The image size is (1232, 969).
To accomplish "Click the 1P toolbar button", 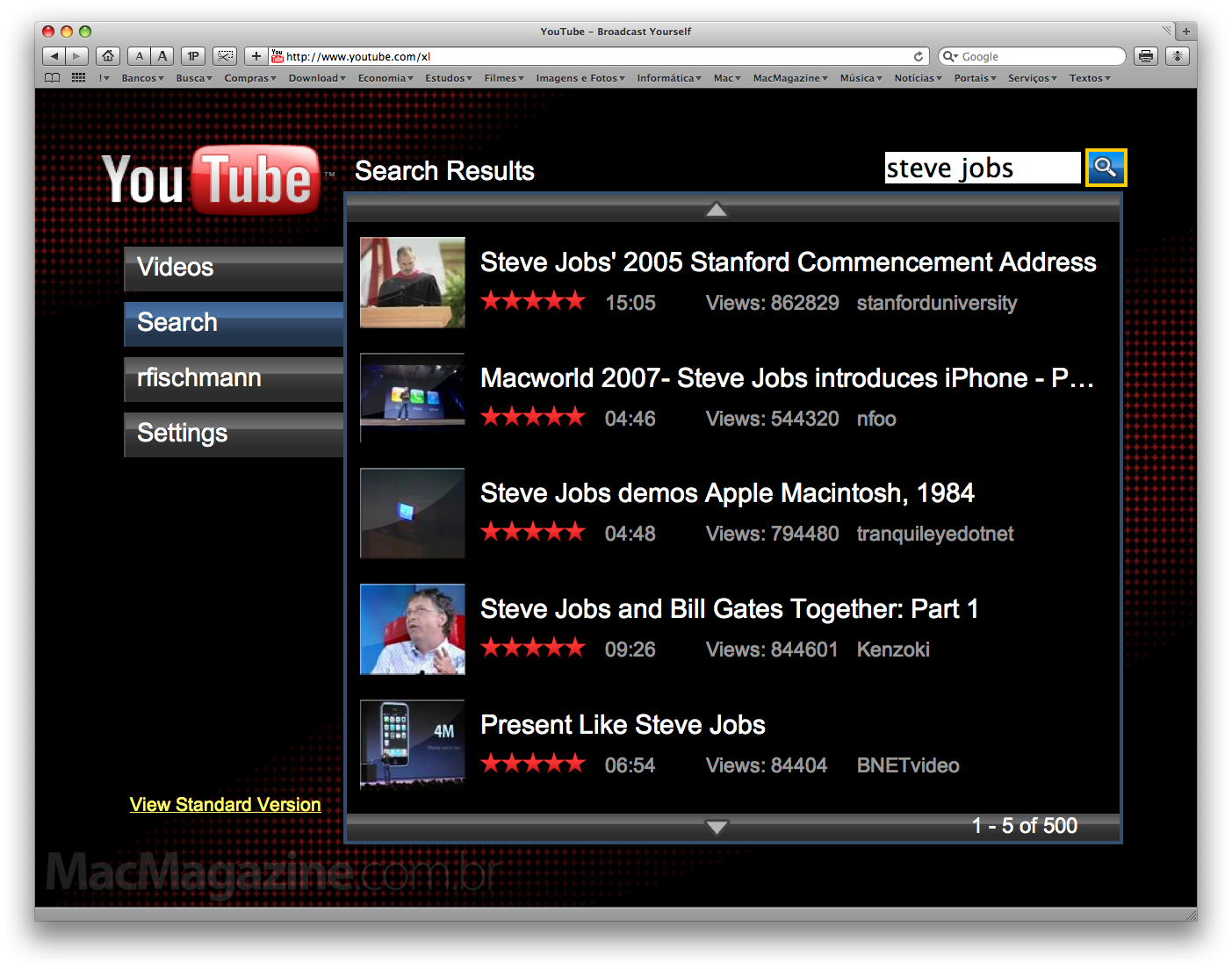I will (x=193, y=56).
